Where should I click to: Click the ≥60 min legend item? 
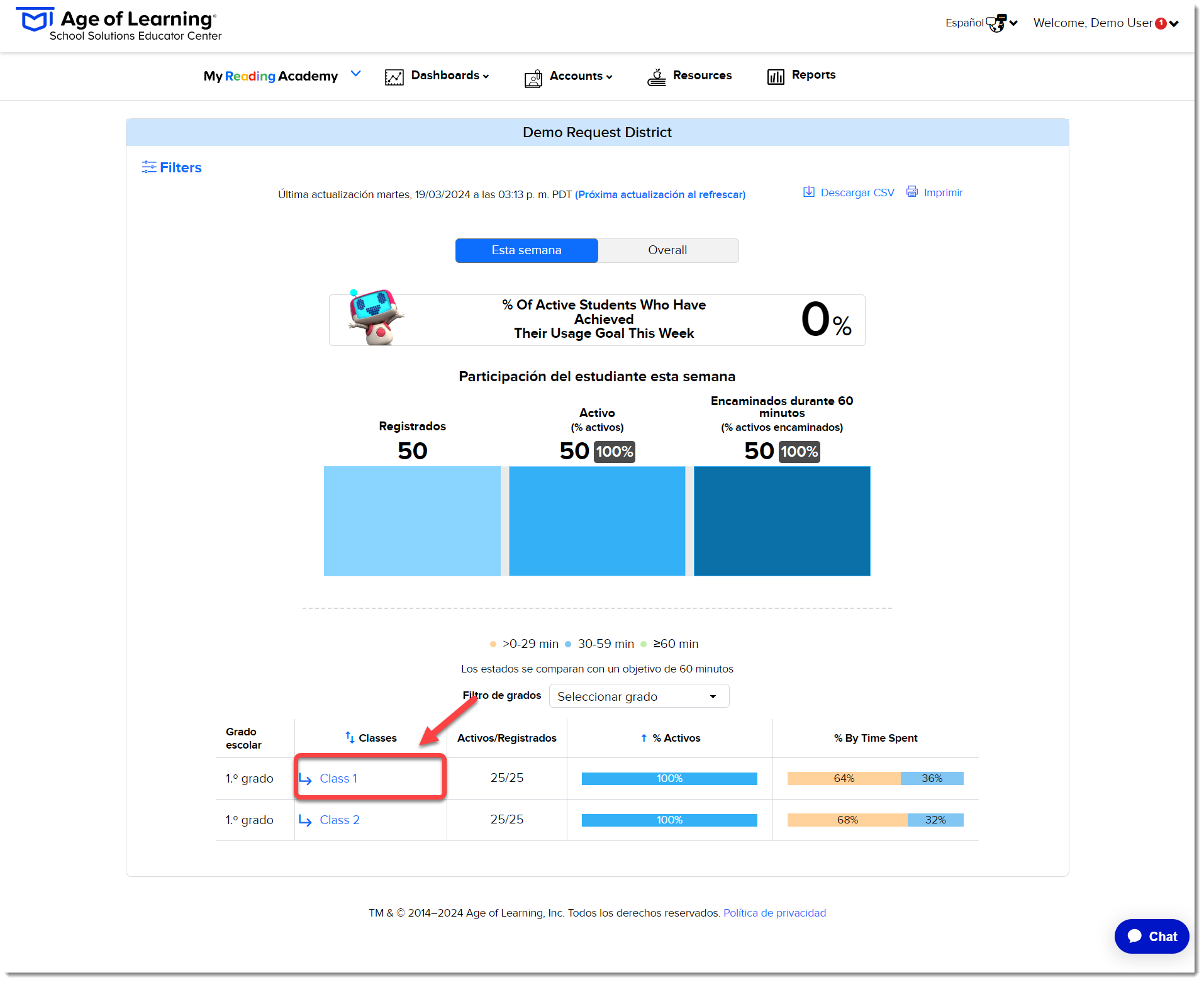click(669, 644)
